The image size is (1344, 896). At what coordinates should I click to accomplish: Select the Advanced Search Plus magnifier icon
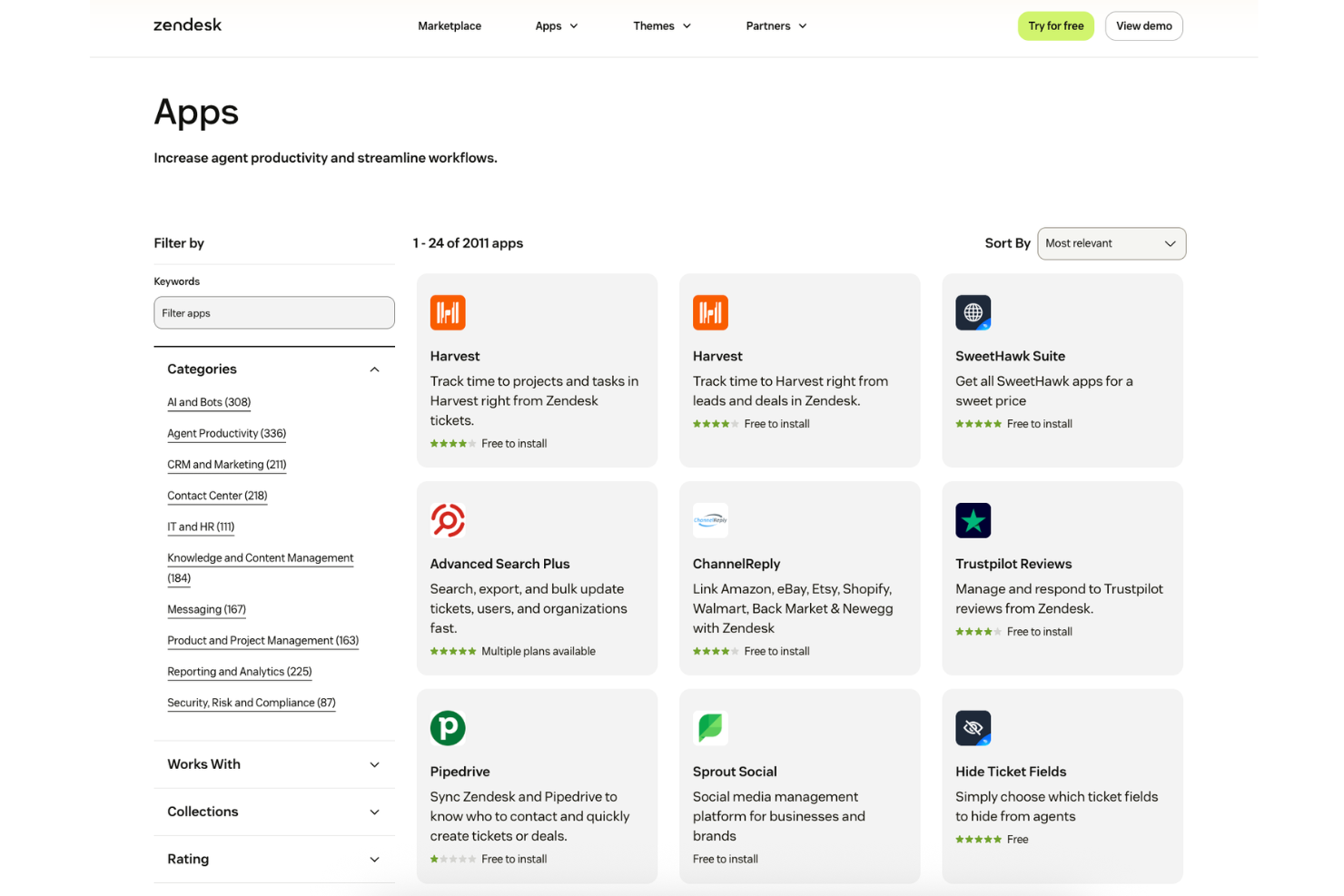point(448,520)
